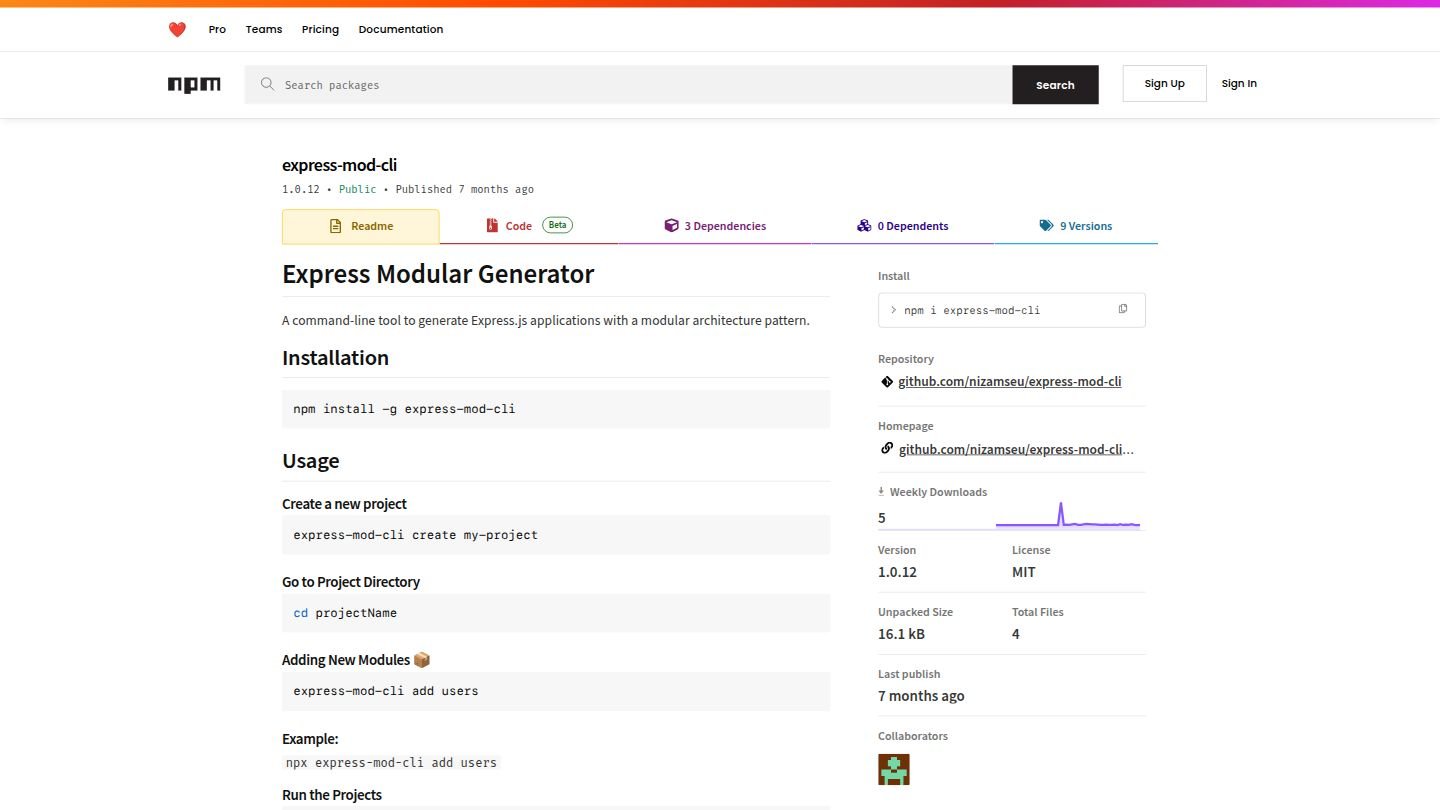Open the github.com/nizamseu/express-mod-cli repository link
Screen dimensions: 1440x810
[x=1009, y=381]
